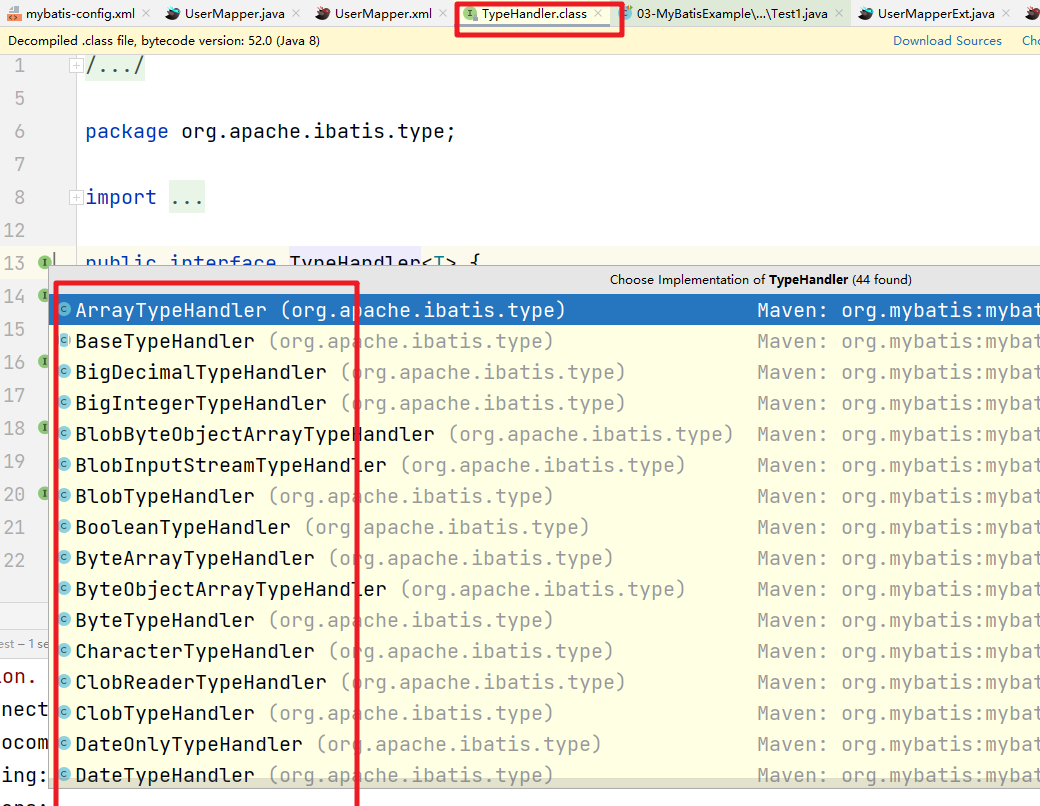Close the mybatis-config.xml tab
The image size is (1040, 806).
point(146,13)
